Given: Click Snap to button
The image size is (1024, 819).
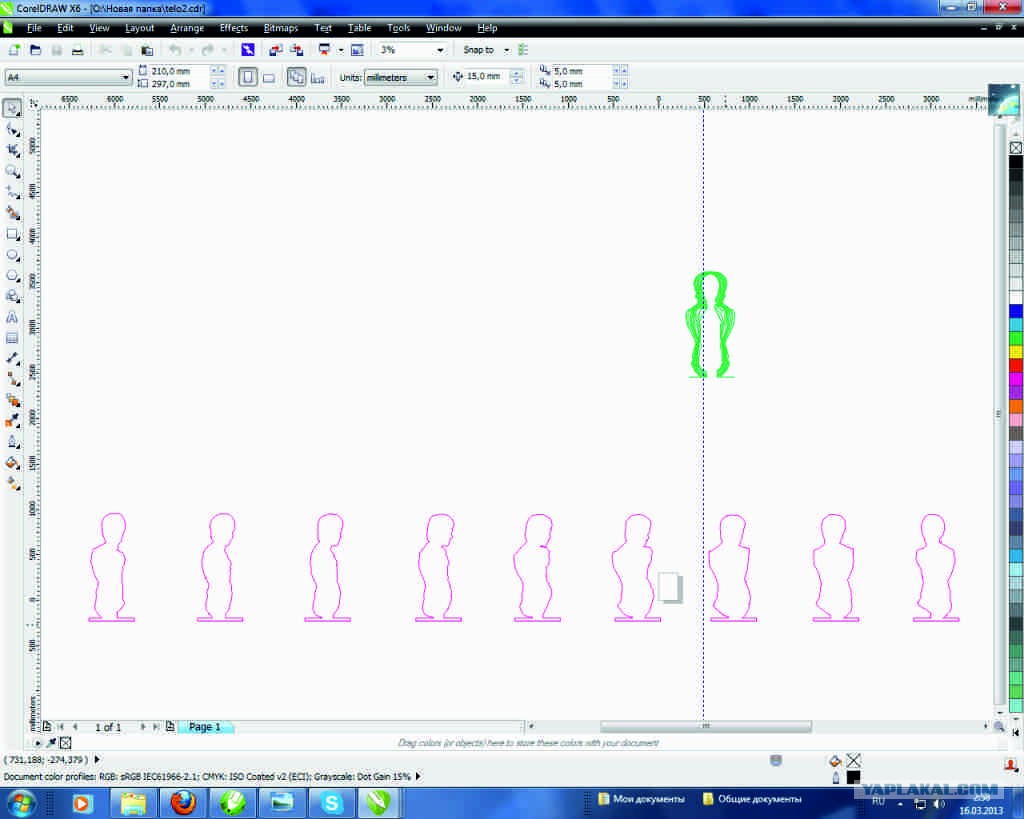Looking at the screenshot, I should pyautogui.click(x=479, y=50).
